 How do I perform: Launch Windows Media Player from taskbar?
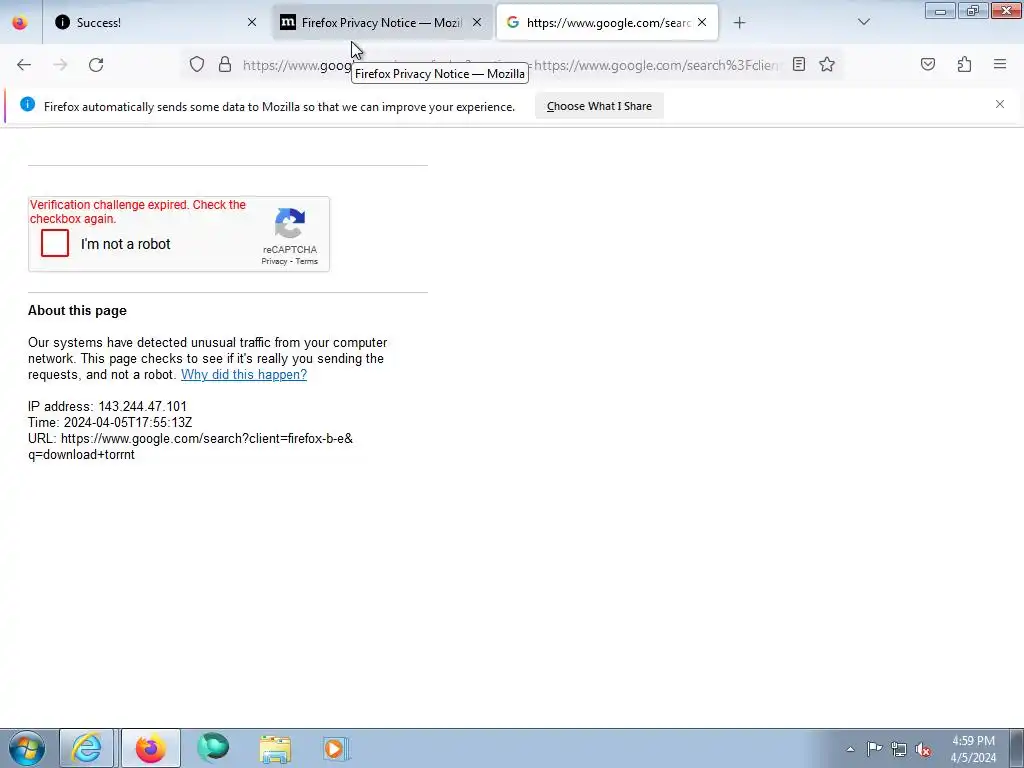[336, 748]
